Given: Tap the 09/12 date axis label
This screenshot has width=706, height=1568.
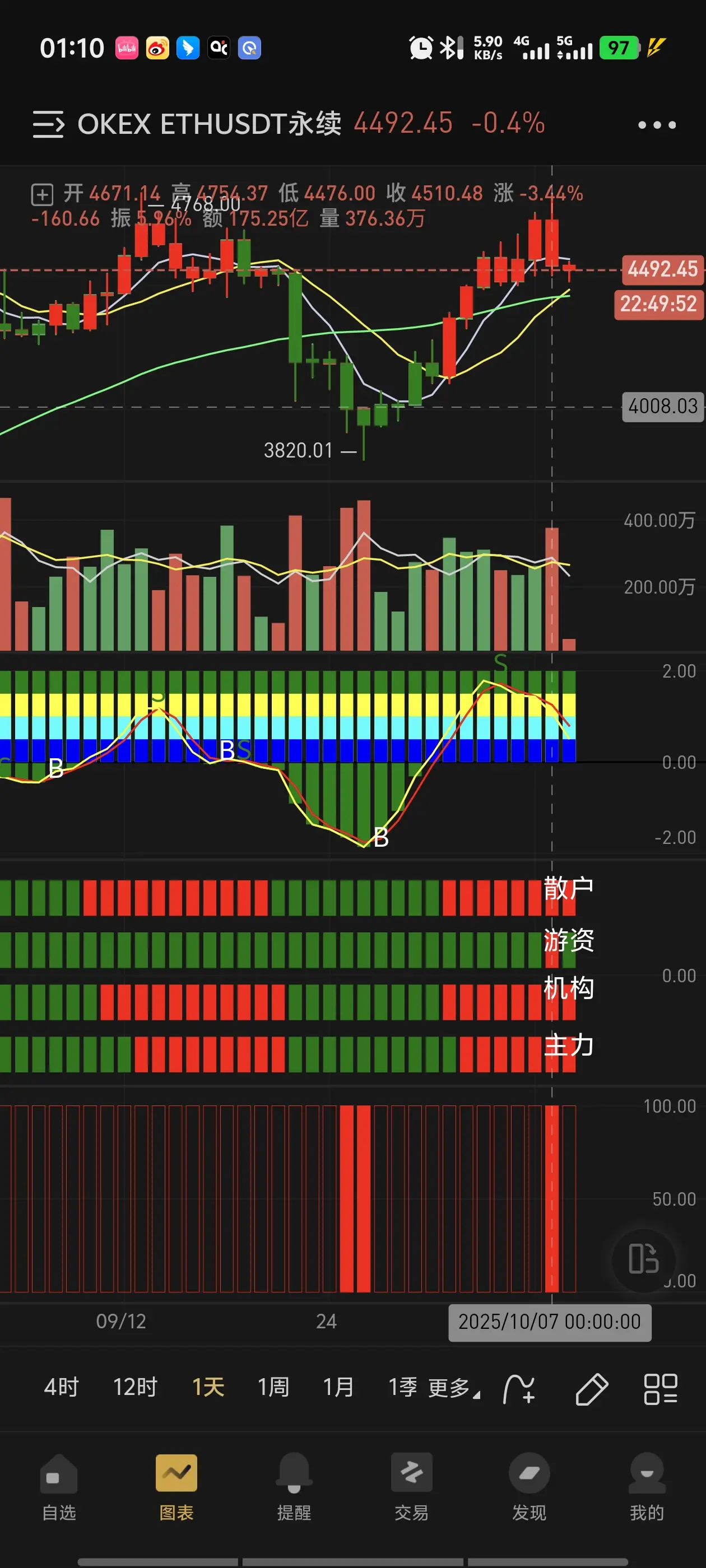Looking at the screenshot, I should point(121,1322).
